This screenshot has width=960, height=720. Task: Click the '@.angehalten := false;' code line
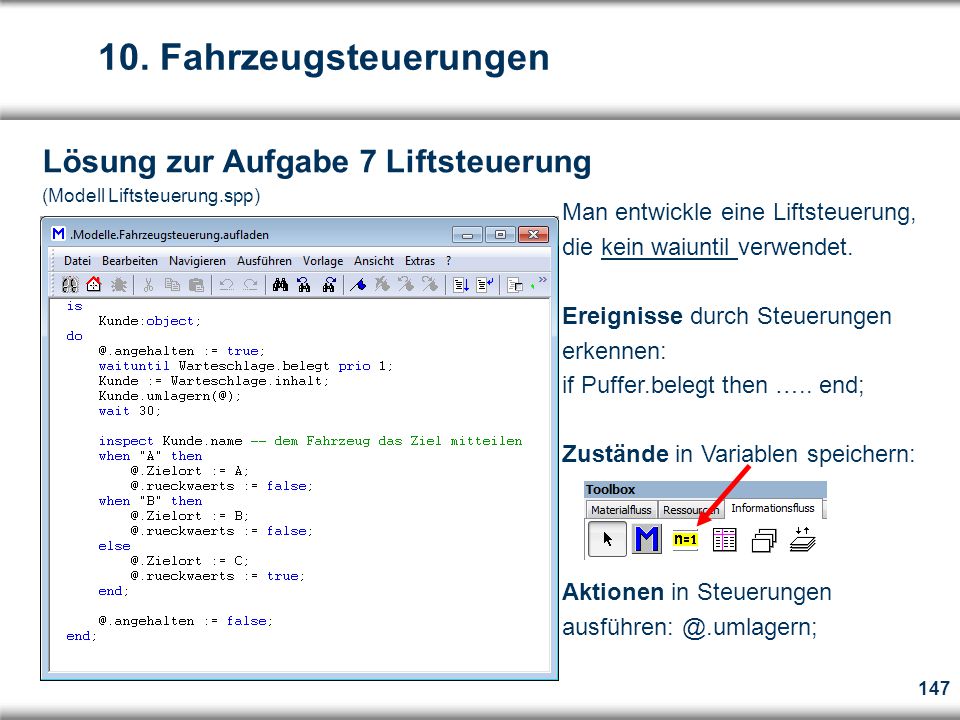pos(186,621)
